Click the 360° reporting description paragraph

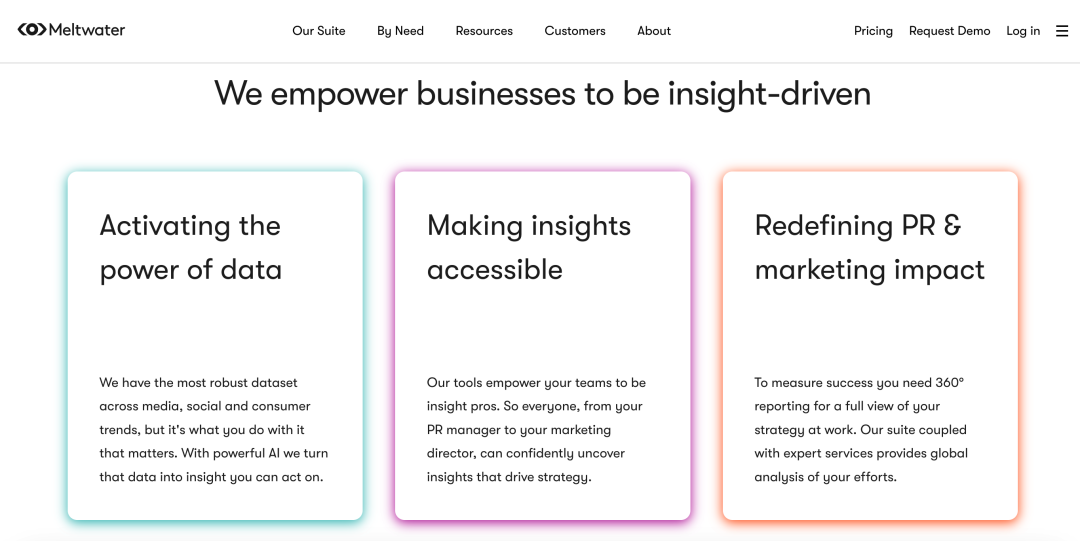pyautogui.click(x=861, y=429)
